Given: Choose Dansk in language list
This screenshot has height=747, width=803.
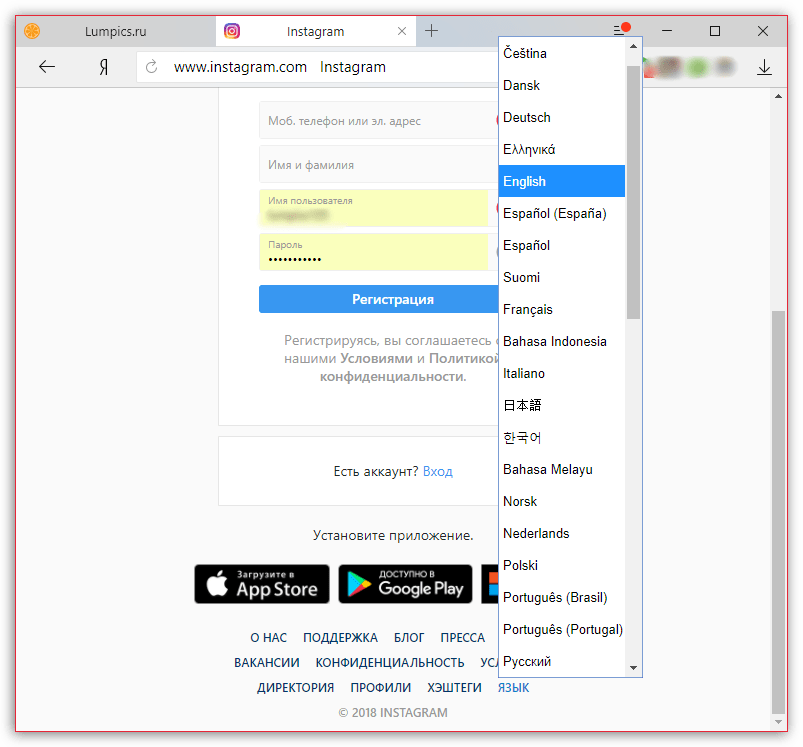Looking at the screenshot, I should 561,85.
